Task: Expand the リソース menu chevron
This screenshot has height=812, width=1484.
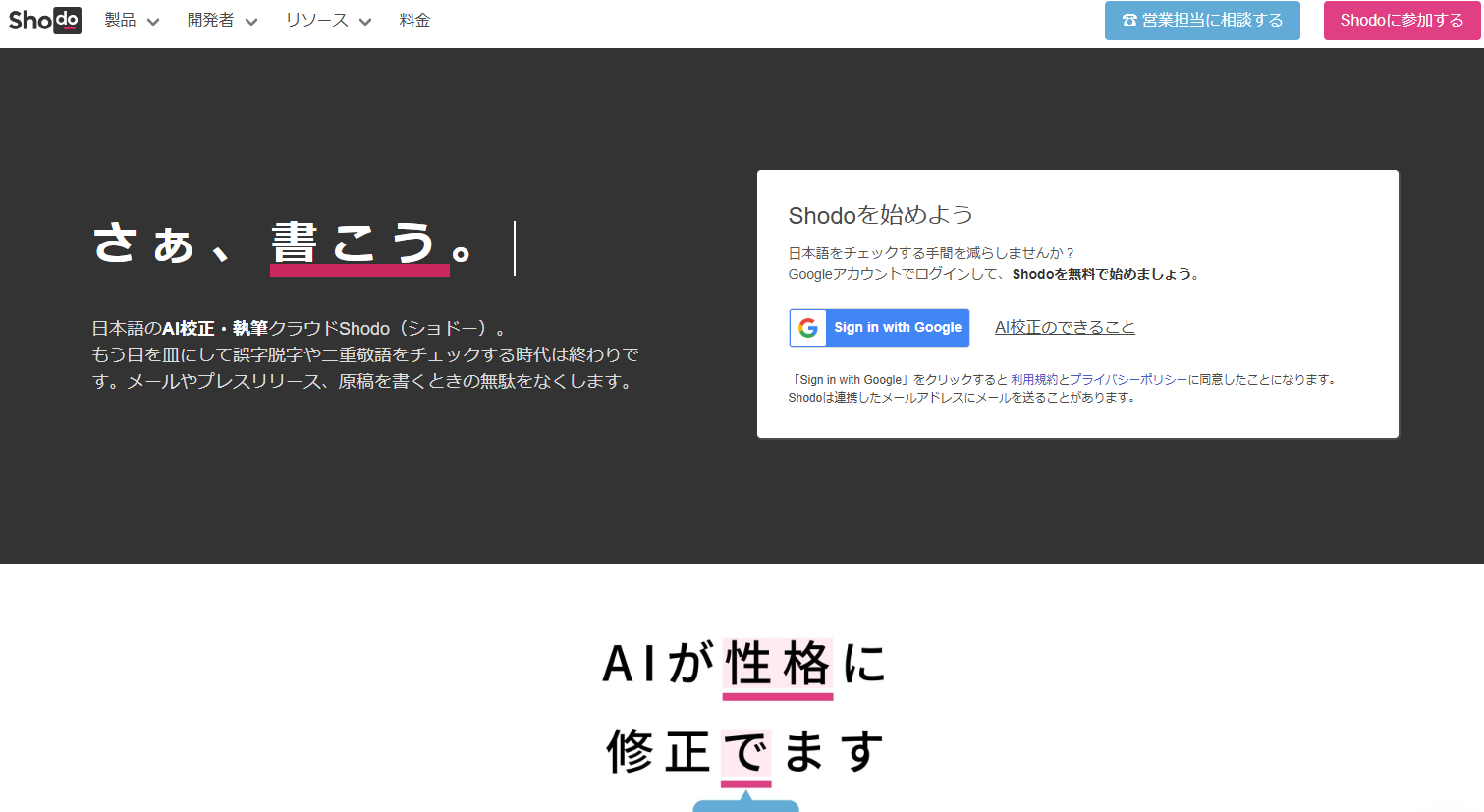Action: (x=365, y=22)
